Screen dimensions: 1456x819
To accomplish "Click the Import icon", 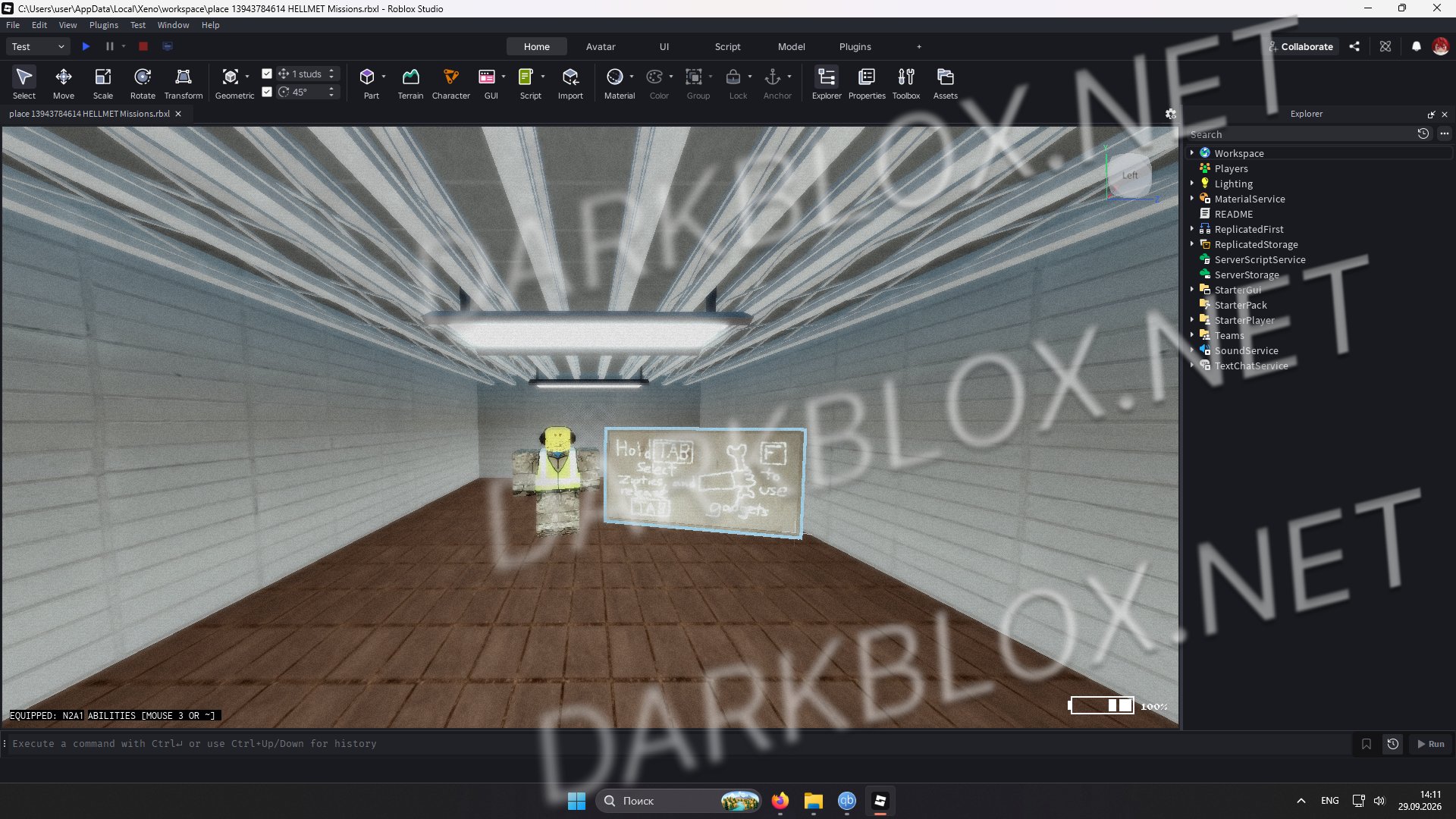I will pyautogui.click(x=570, y=83).
